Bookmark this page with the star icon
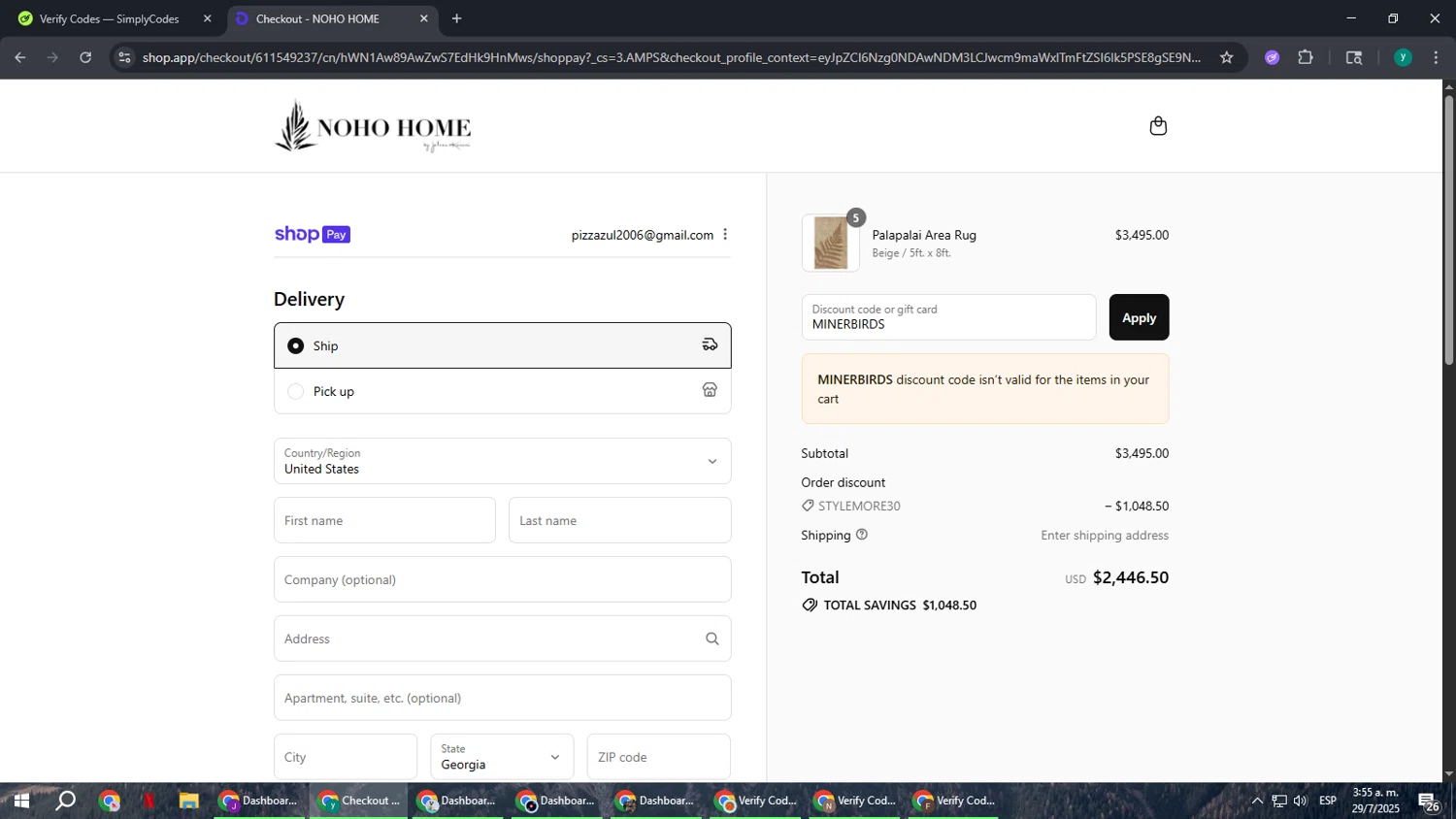 click(x=1227, y=57)
